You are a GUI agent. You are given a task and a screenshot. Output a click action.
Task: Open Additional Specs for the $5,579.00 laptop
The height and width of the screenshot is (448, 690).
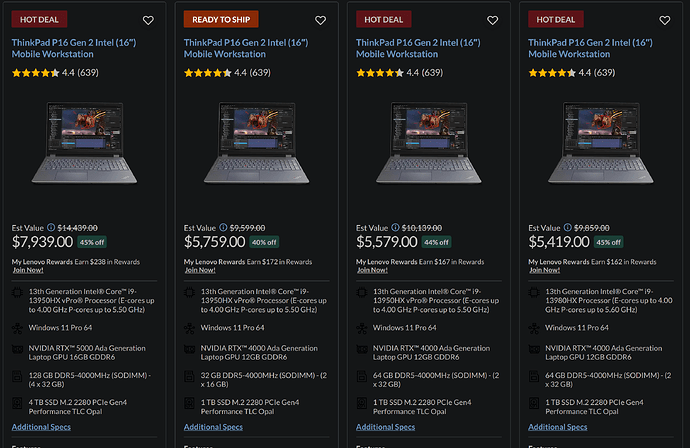point(385,427)
